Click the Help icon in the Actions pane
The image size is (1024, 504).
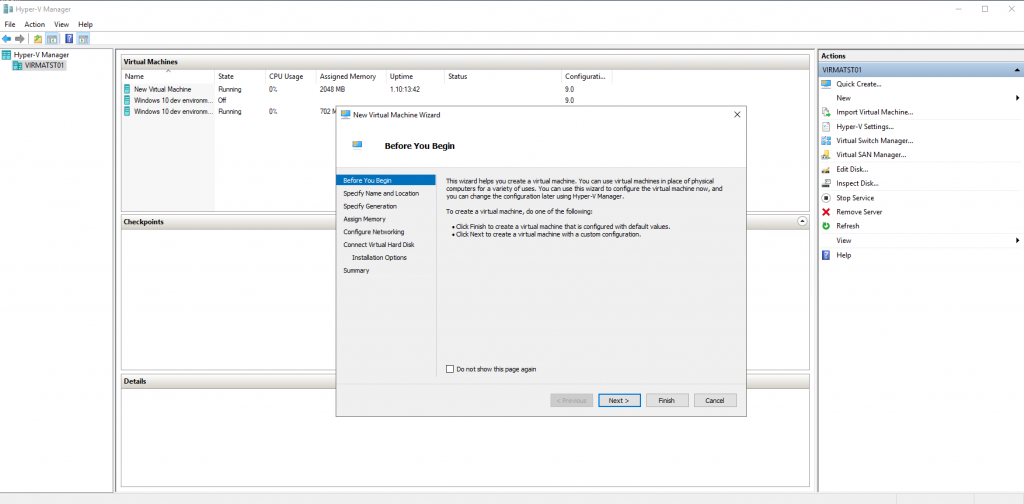click(826, 255)
